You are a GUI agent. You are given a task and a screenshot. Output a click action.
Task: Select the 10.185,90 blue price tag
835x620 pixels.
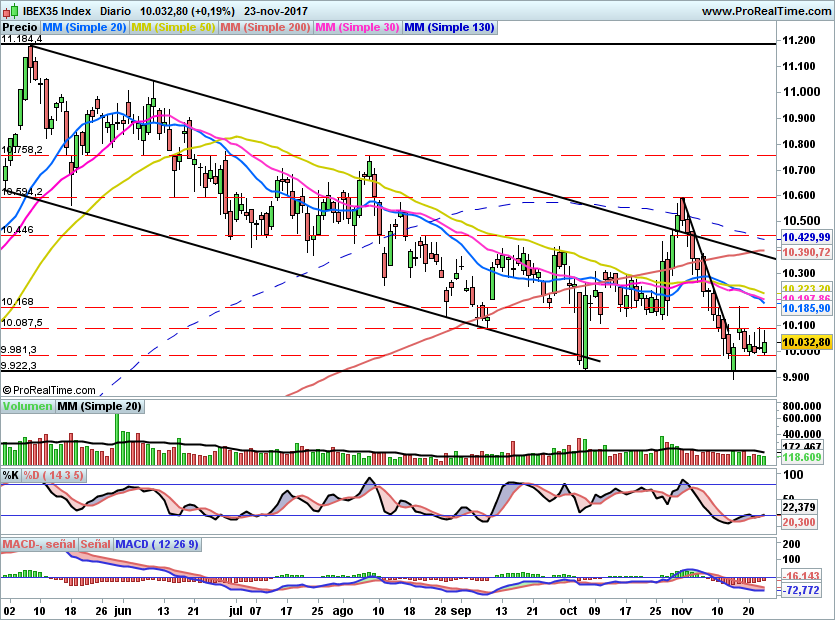click(806, 308)
